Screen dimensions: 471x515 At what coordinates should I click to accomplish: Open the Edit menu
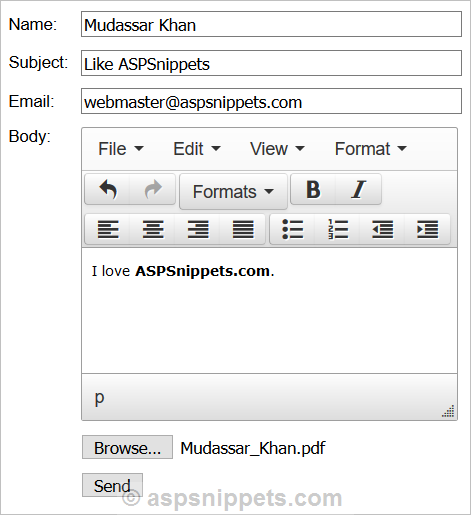197,149
